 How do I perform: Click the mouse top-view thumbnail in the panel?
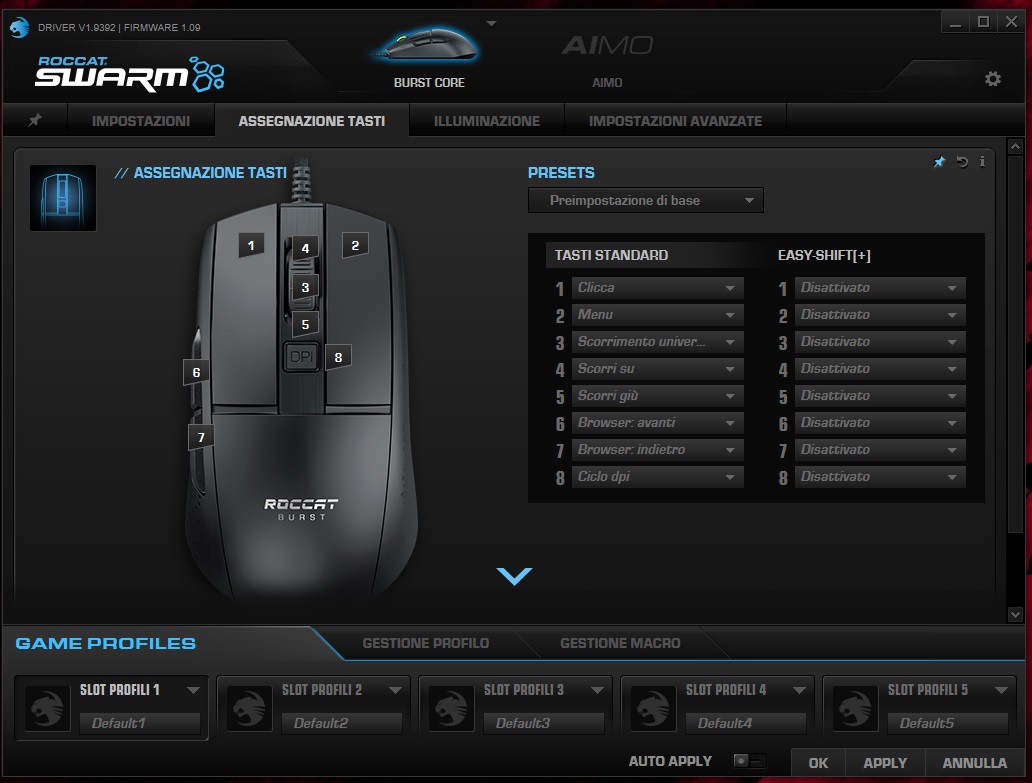point(63,197)
